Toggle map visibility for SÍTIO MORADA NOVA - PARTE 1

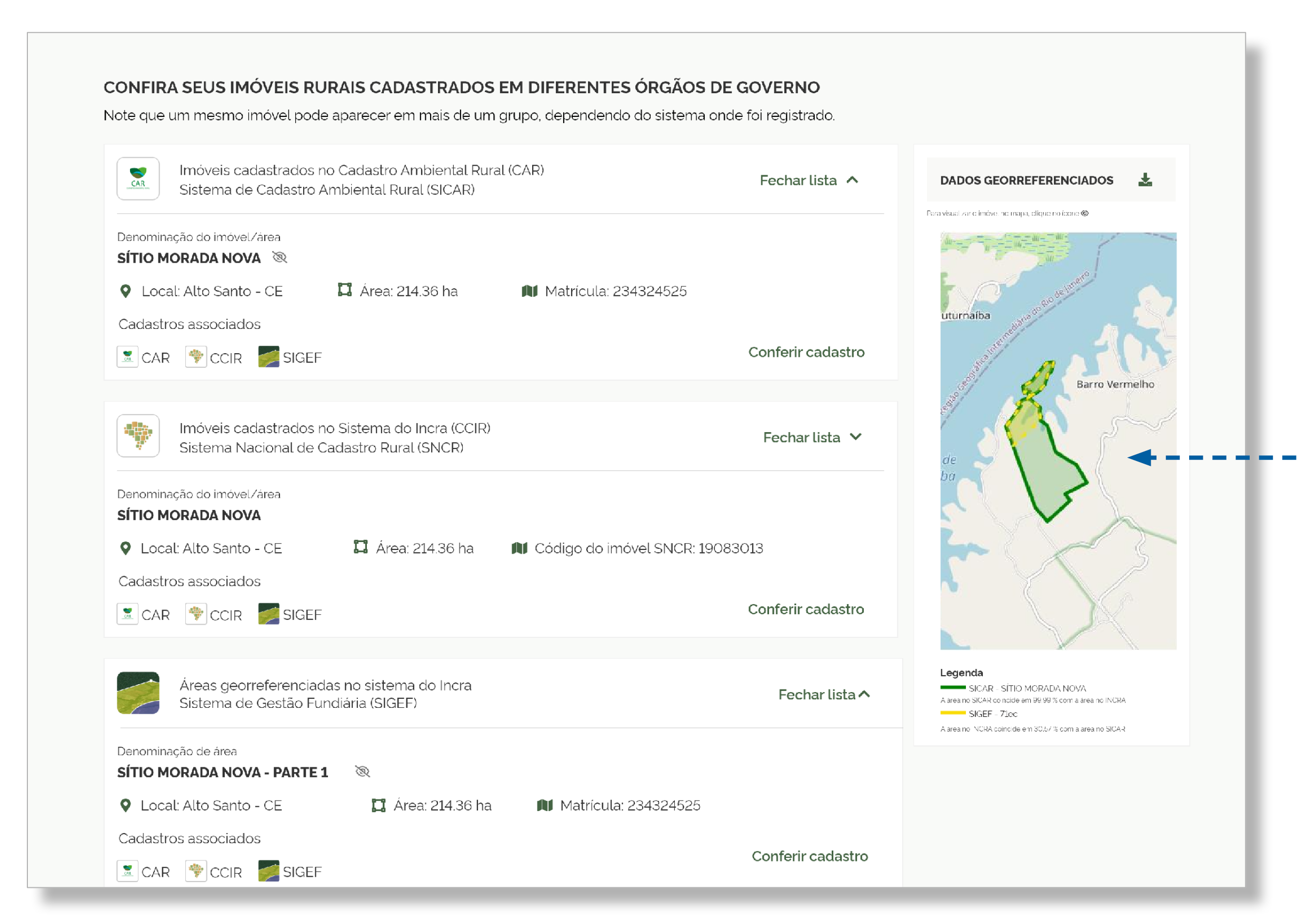363,772
